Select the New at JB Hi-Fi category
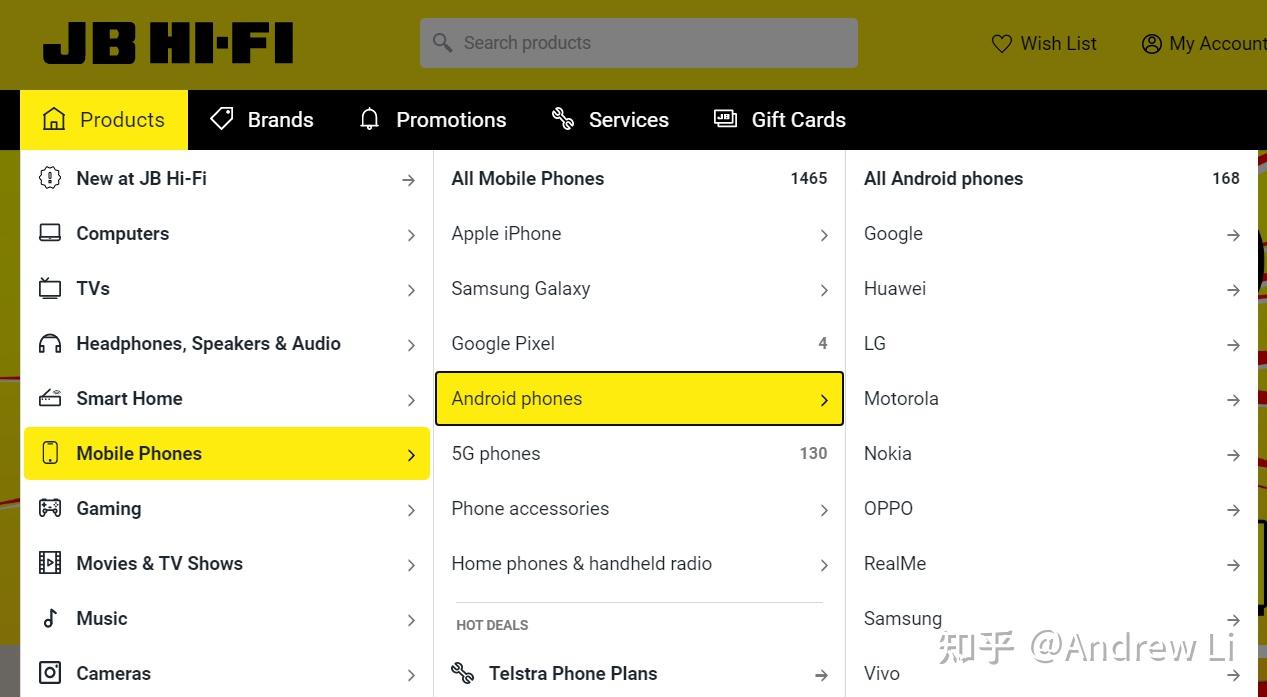 227,178
